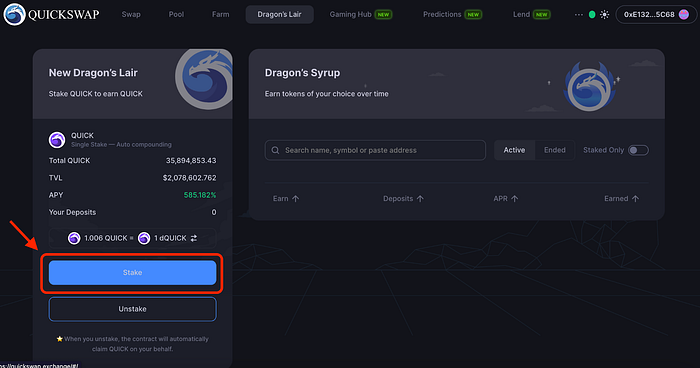Open the Lend page
Image resolution: width=700 pixels, height=368 pixels.
tap(531, 14)
